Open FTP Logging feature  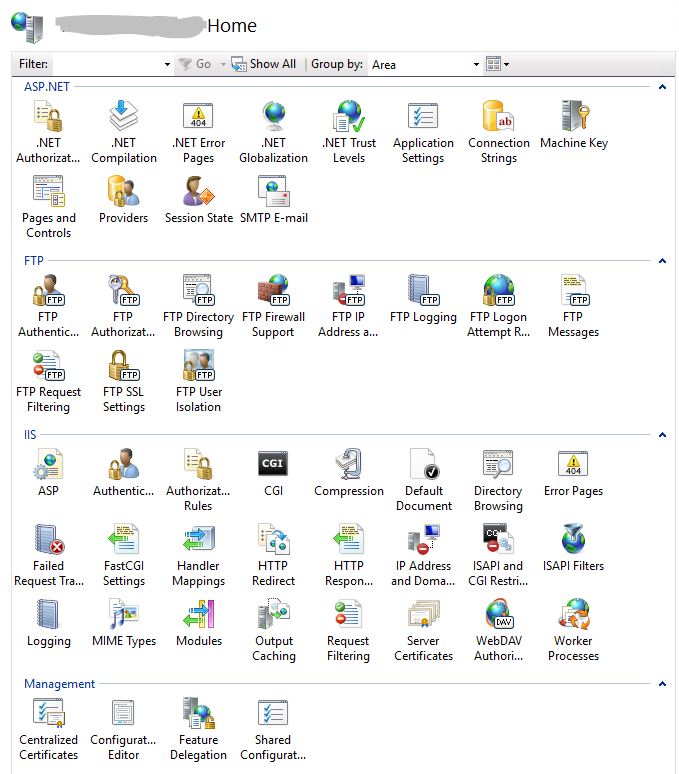[423, 299]
